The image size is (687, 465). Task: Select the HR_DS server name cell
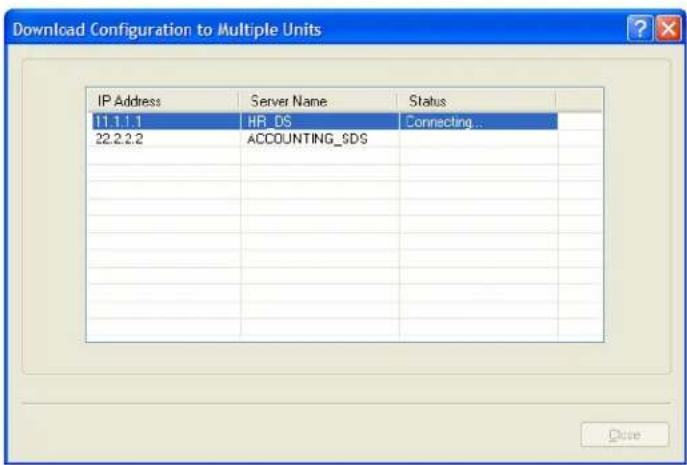[320, 121]
